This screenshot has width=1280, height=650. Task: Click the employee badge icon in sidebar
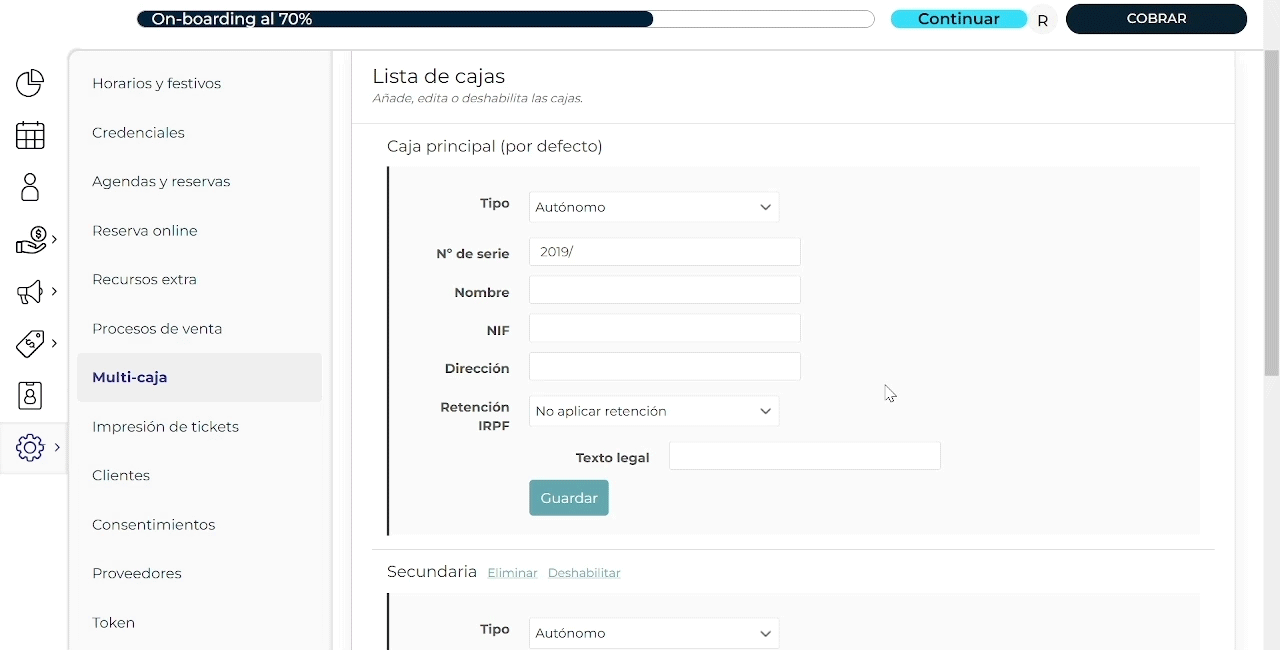[x=30, y=395]
